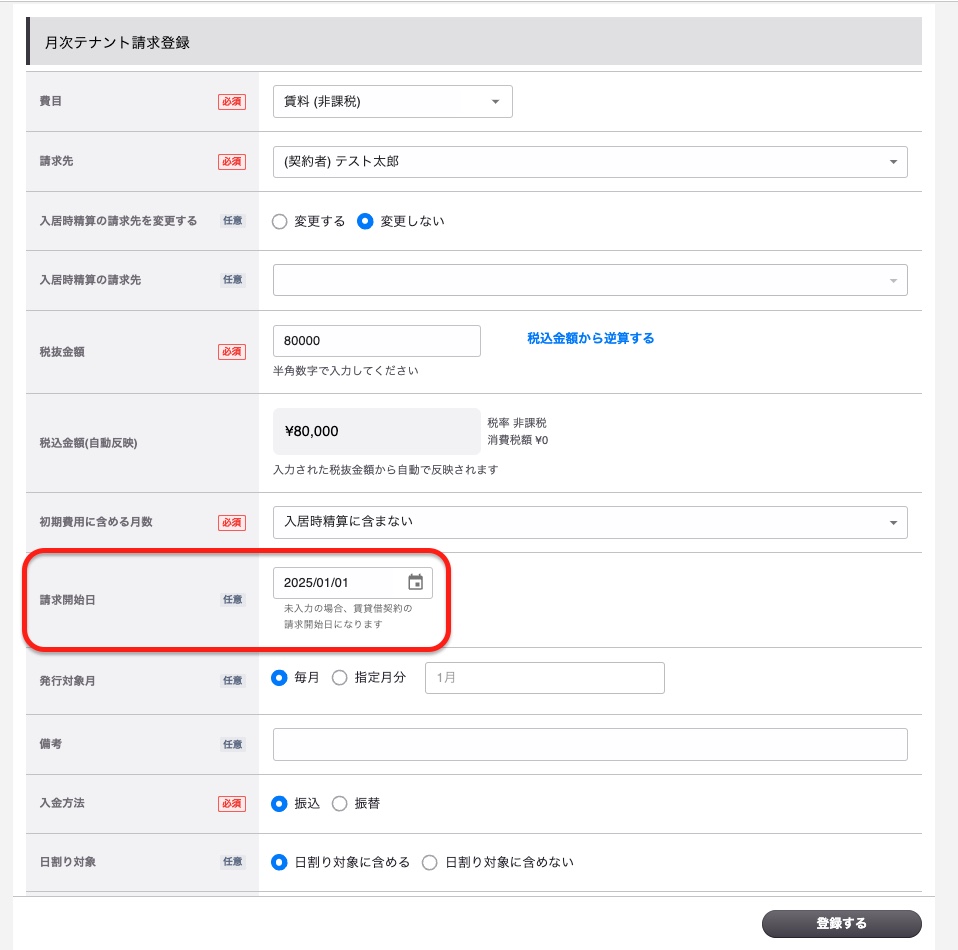Image resolution: width=958 pixels, height=950 pixels.
Task: Click the 半角数字で入力してください hint text
Action: pos(345,371)
